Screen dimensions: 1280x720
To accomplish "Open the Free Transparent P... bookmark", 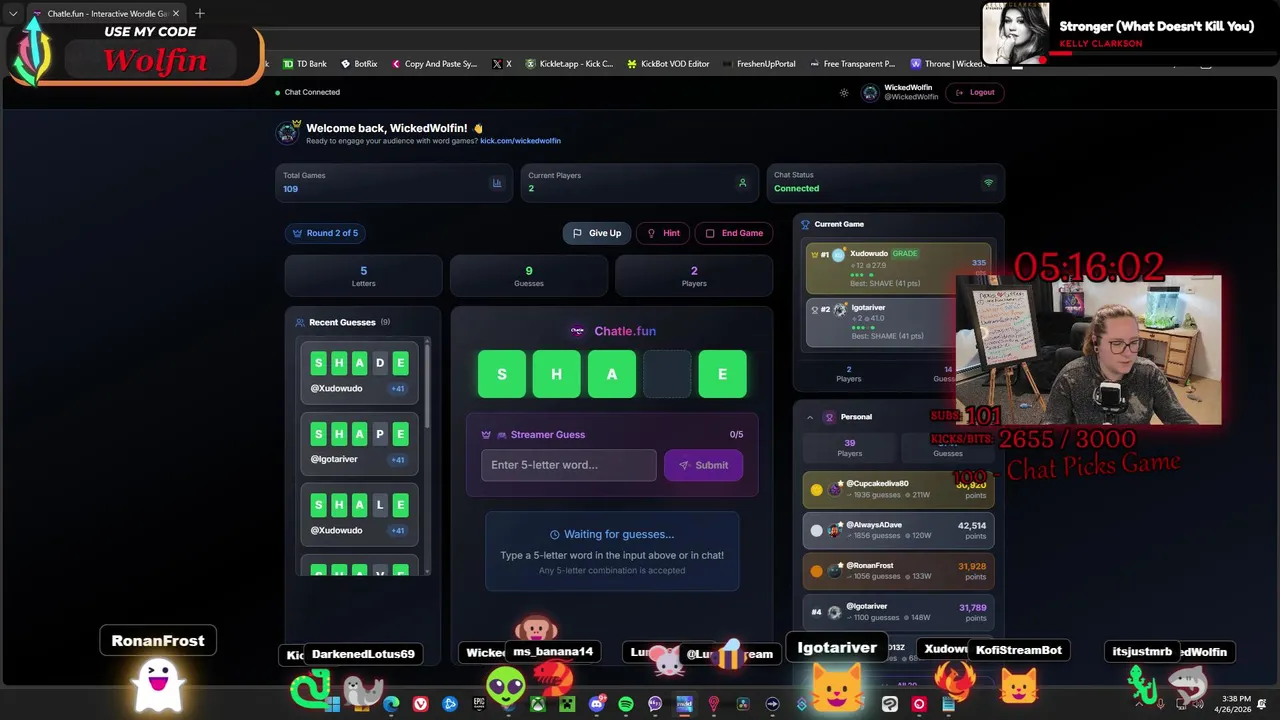I will [x=852, y=64].
